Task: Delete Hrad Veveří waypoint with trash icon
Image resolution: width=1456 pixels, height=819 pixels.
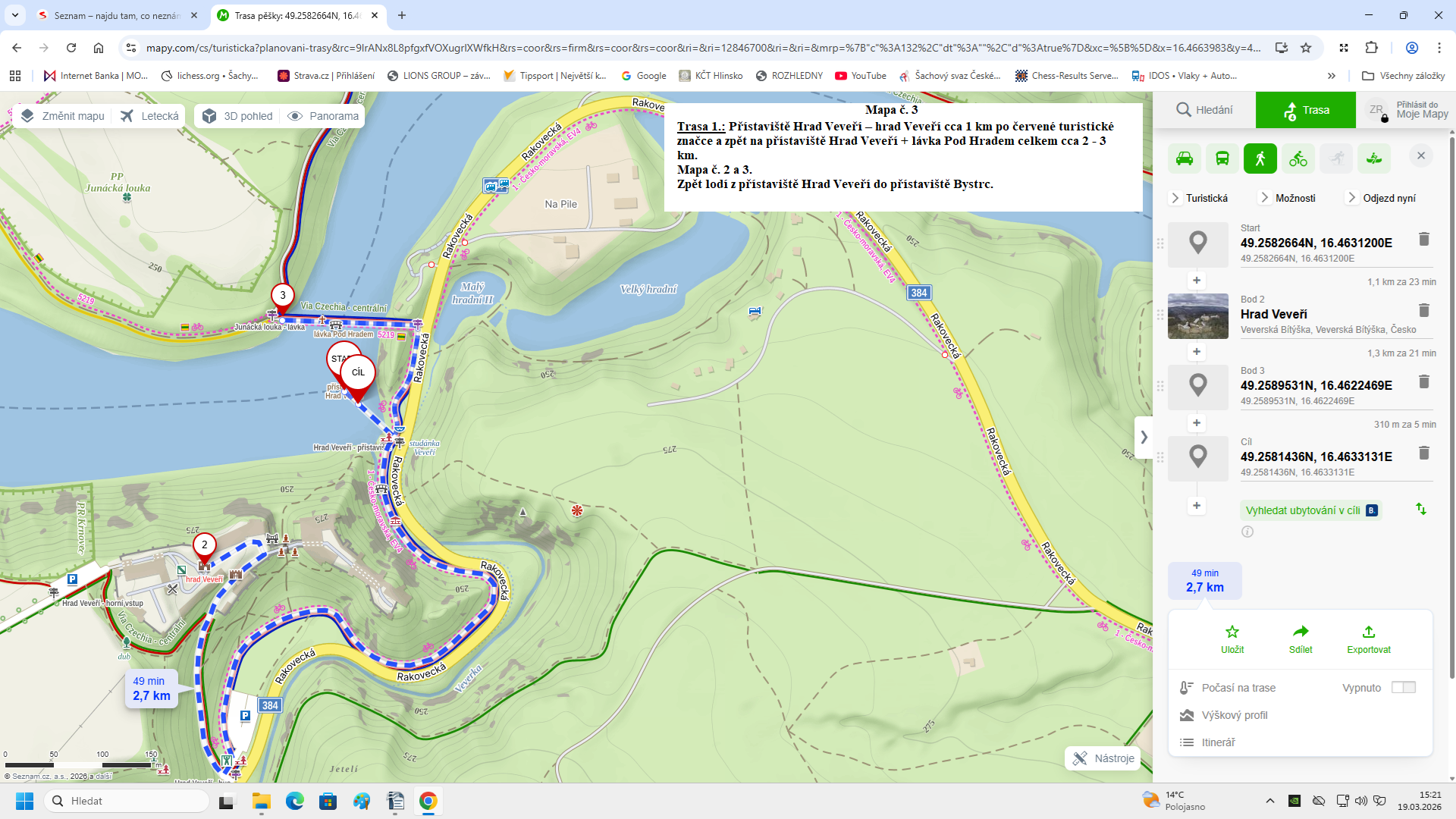Action: coord(1423,310)
